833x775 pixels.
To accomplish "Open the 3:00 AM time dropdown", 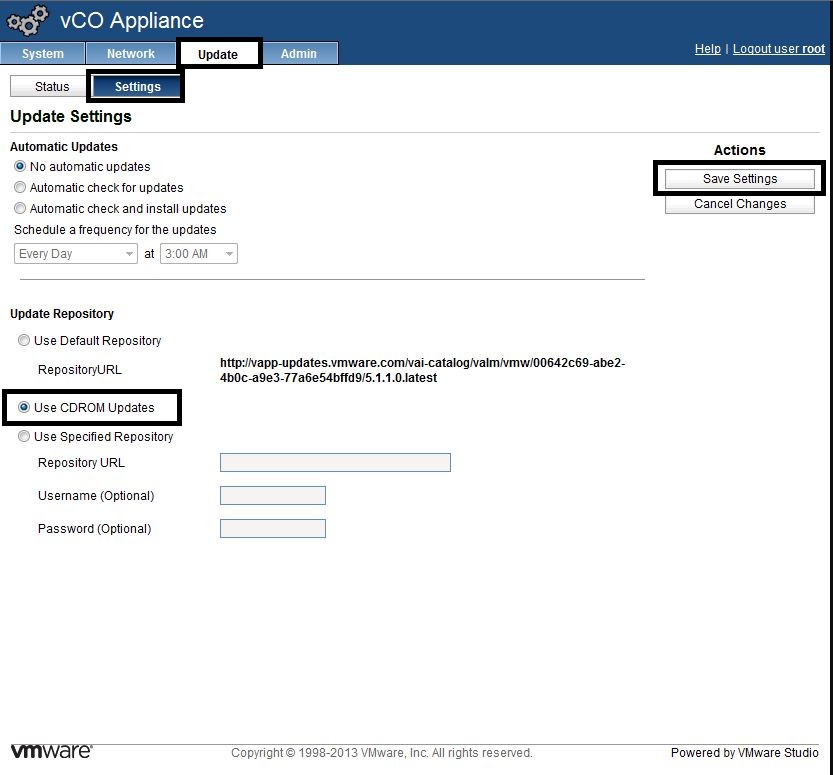I will click(x=199, y=254).
